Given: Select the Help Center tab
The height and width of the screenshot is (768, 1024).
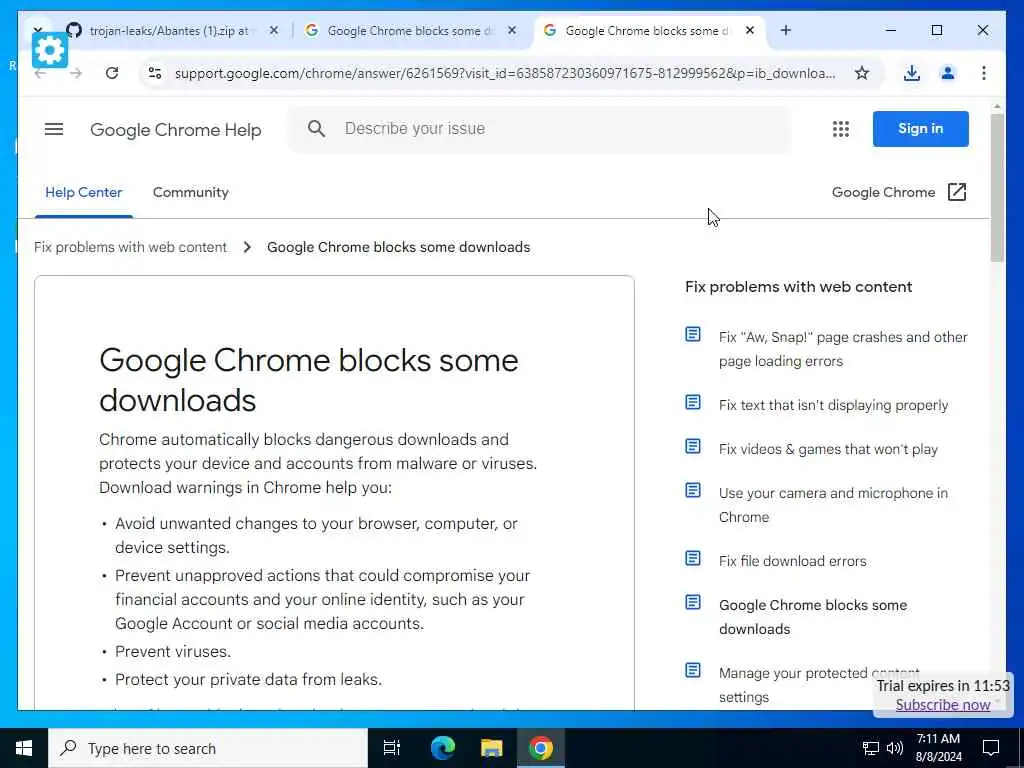Looking at the screenshot, I should [84, 193].
